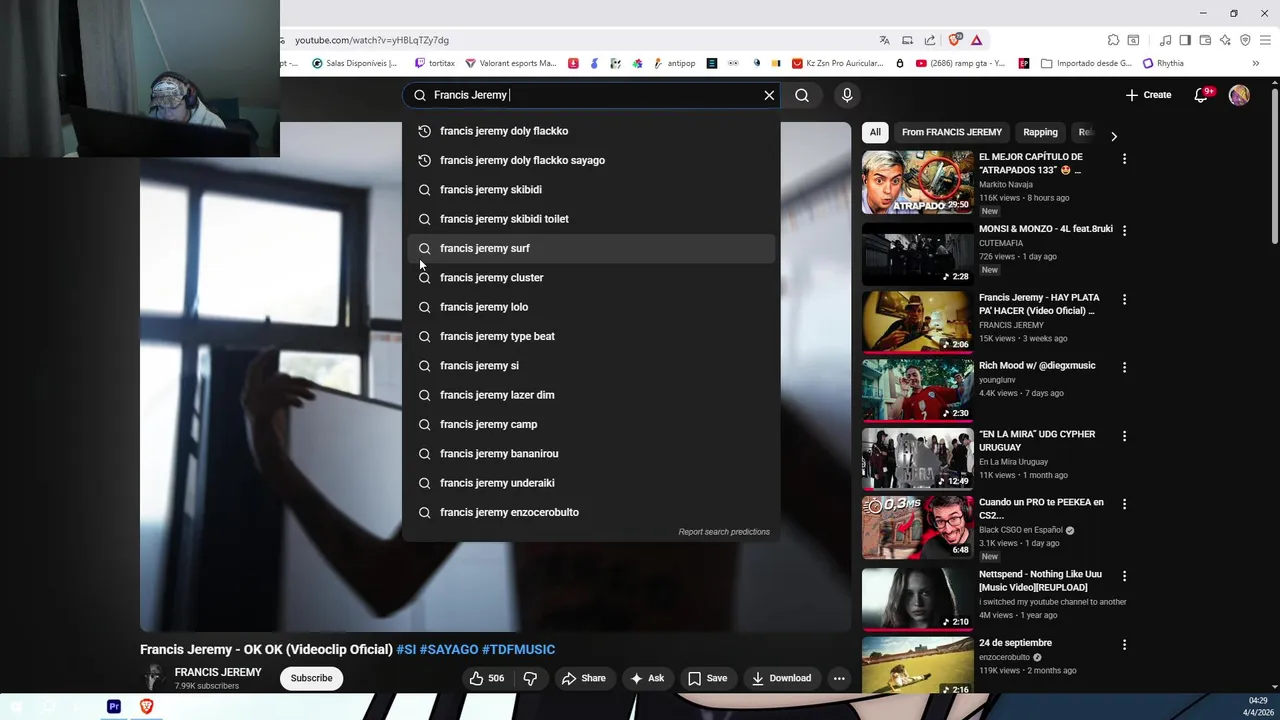Open Brave Shields lion icon

(x=955, y=40)
